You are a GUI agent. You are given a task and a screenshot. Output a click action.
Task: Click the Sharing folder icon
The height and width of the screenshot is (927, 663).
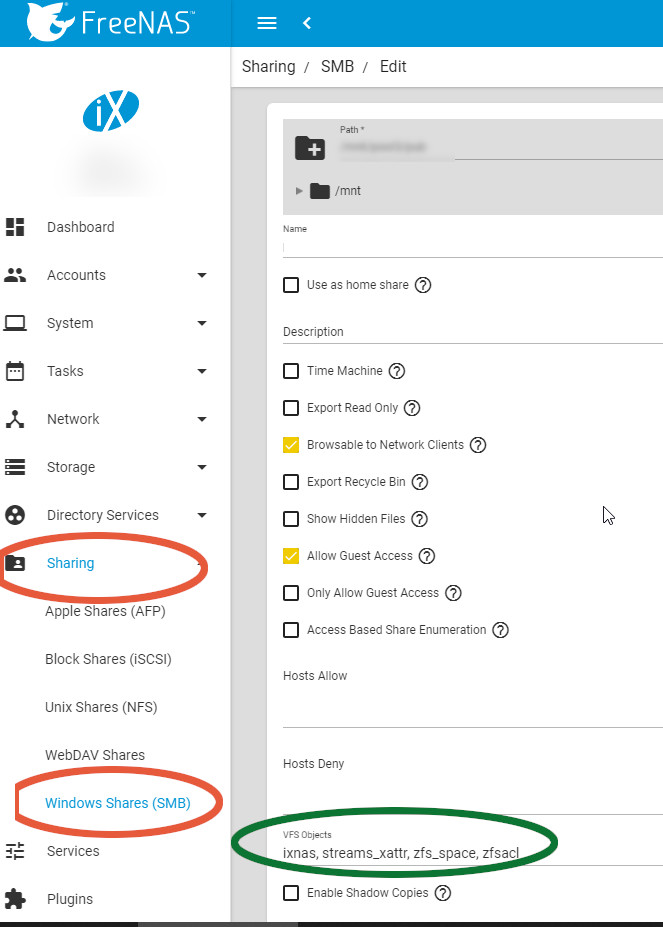click(15, 563)
